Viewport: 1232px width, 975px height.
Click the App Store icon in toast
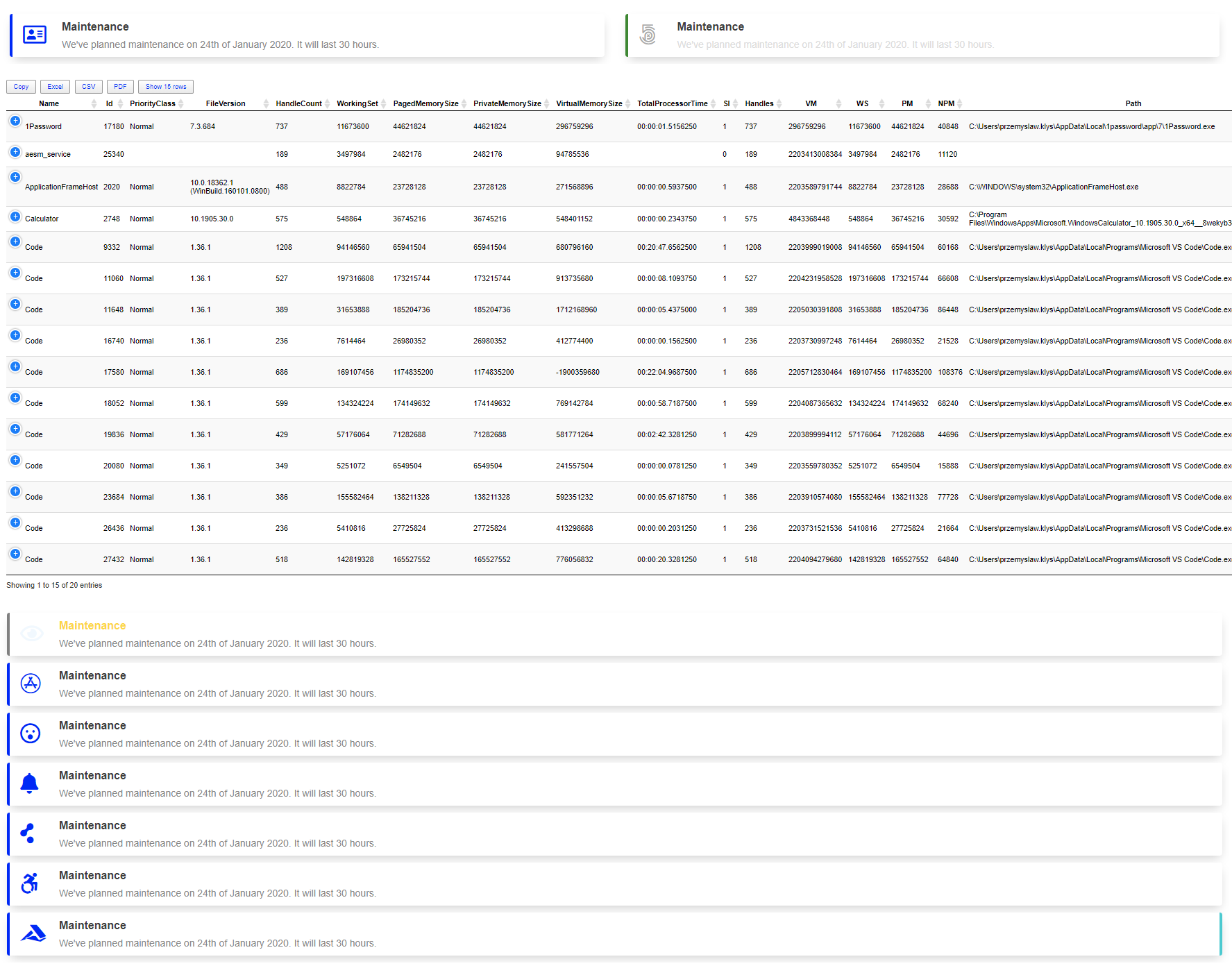[31, 684]
